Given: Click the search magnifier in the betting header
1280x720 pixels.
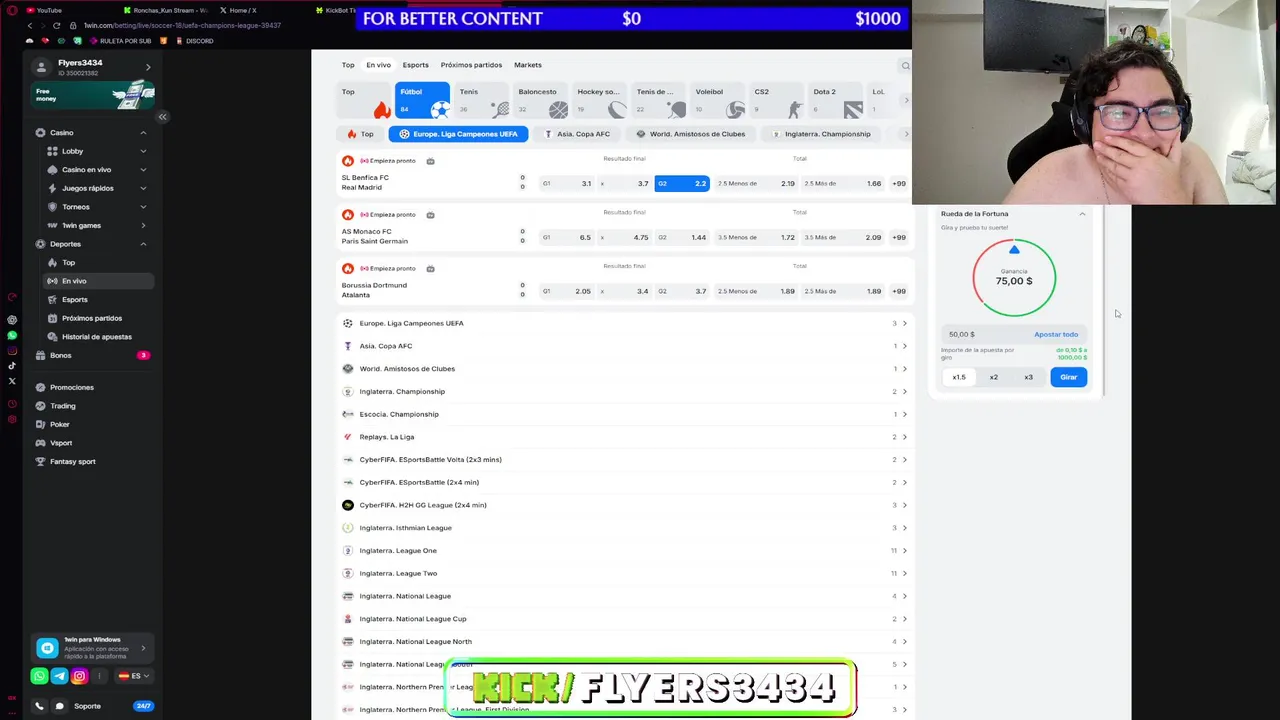Looking at the screenshot, I should pos(905,66).
